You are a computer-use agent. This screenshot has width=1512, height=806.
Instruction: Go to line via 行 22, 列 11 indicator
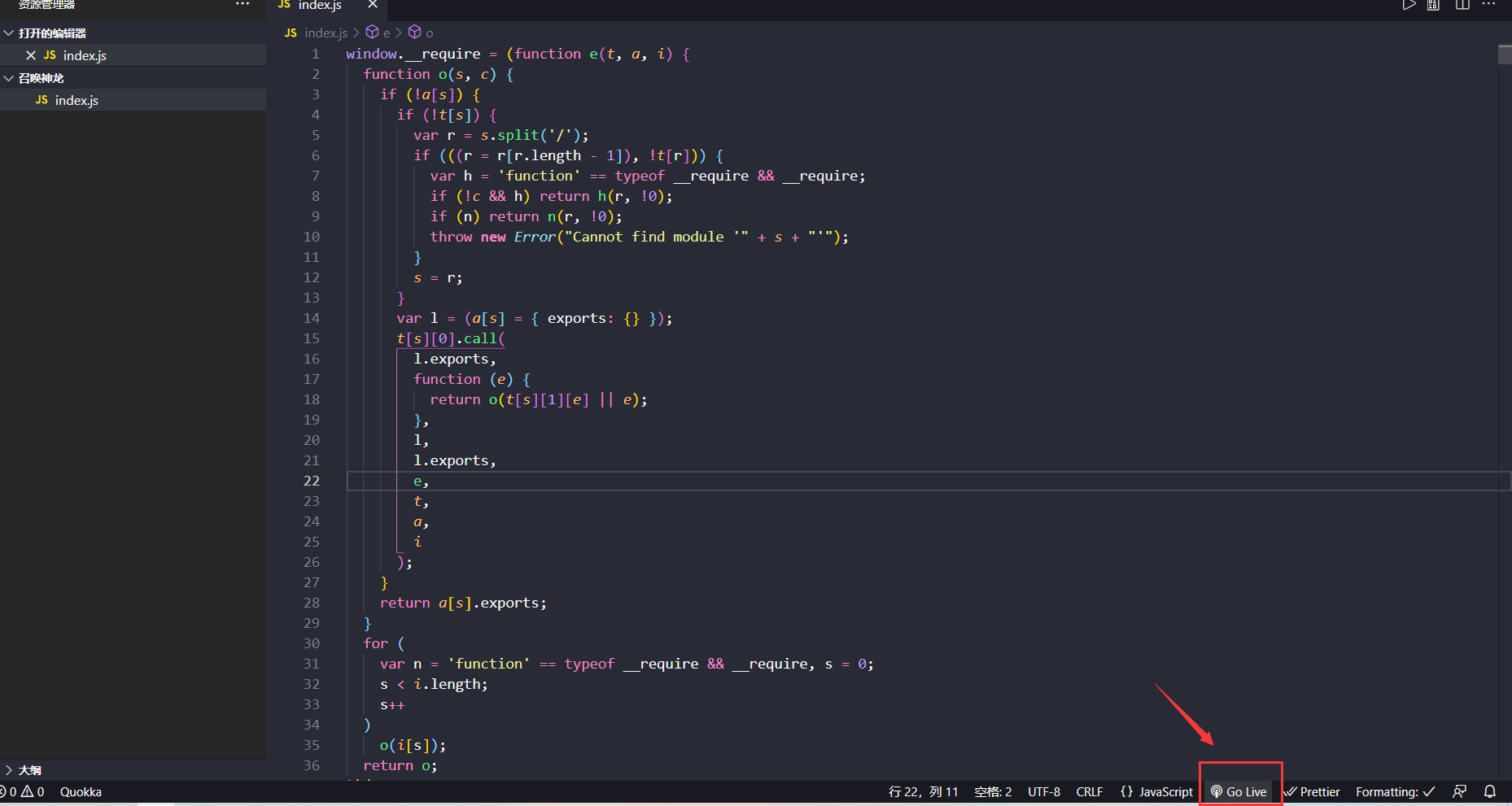click(923, 791)
